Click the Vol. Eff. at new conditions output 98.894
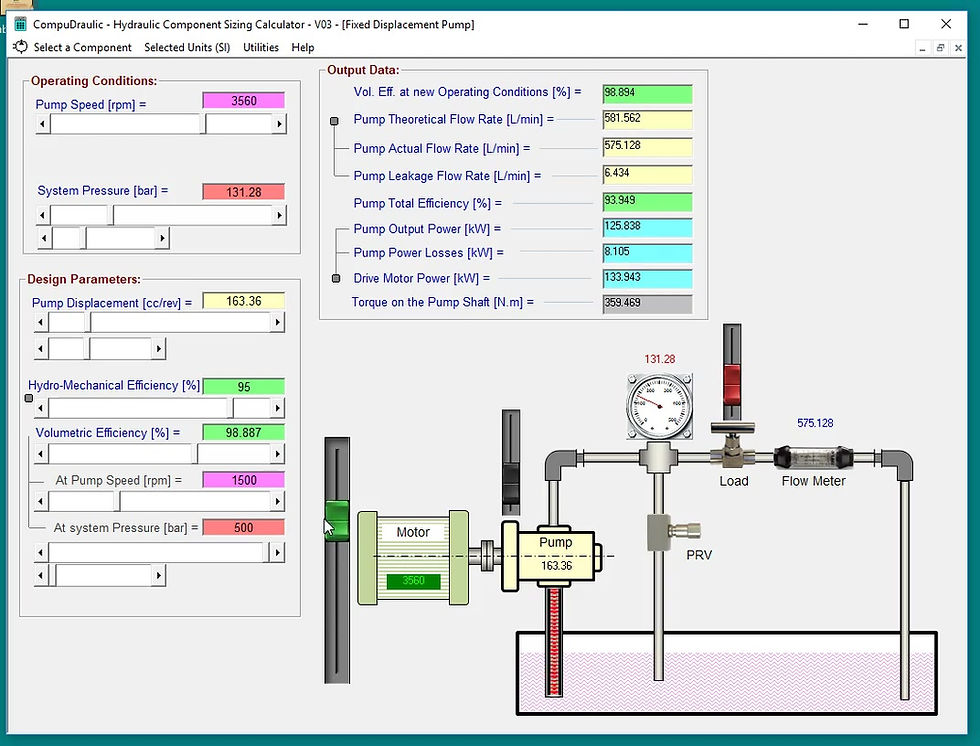This screenshot has width=980, height=746. (648, 94)
